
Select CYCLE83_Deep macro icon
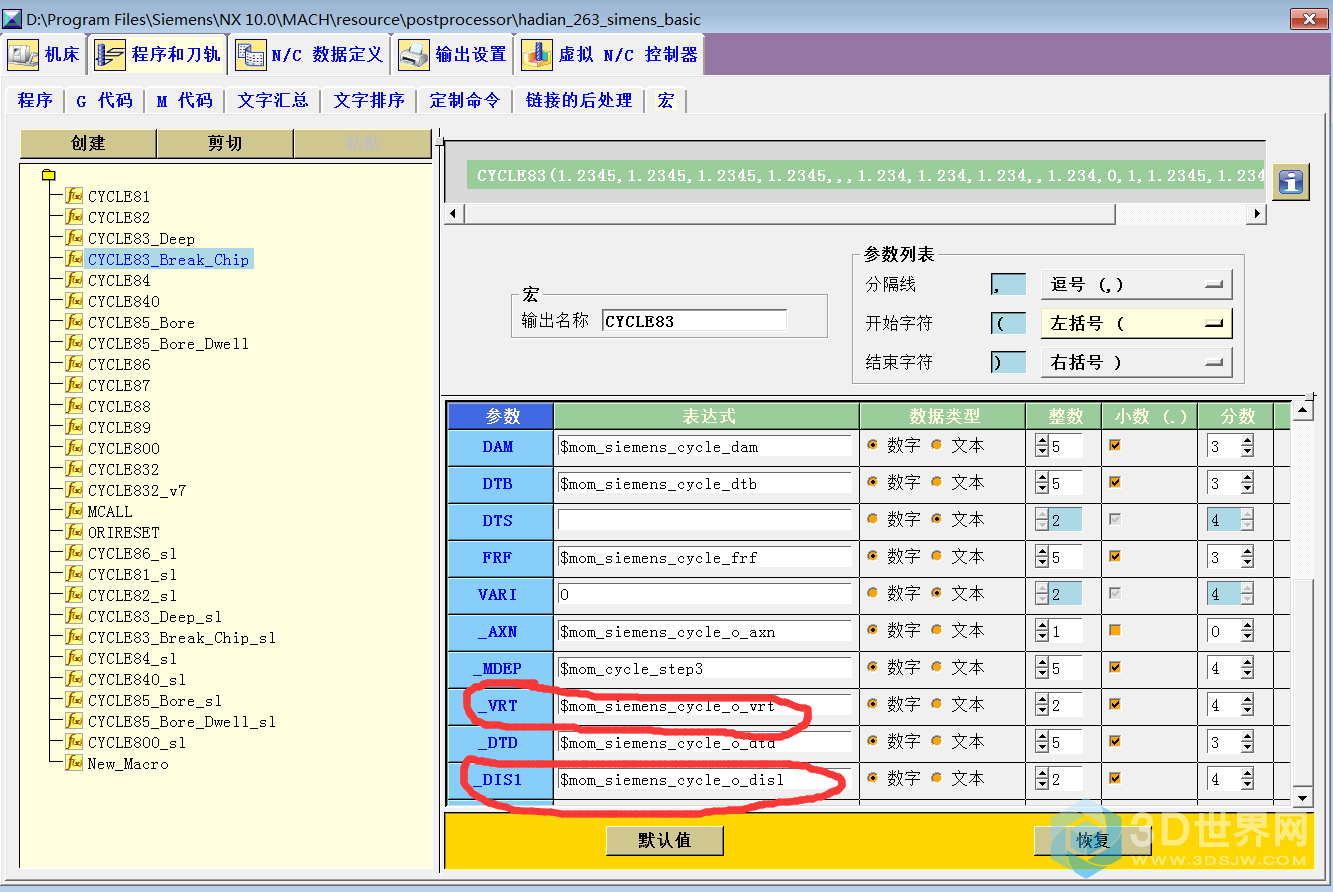click(74, 238)
